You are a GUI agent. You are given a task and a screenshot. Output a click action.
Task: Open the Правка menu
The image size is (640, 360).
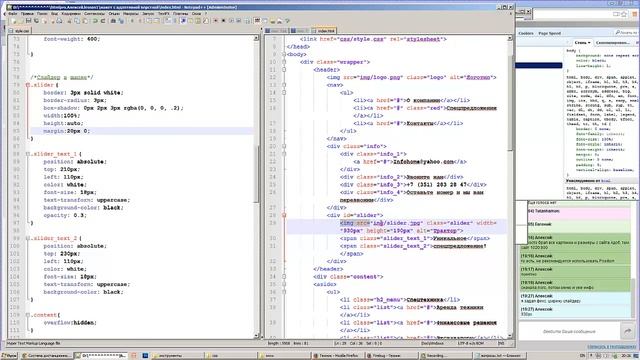27,13
